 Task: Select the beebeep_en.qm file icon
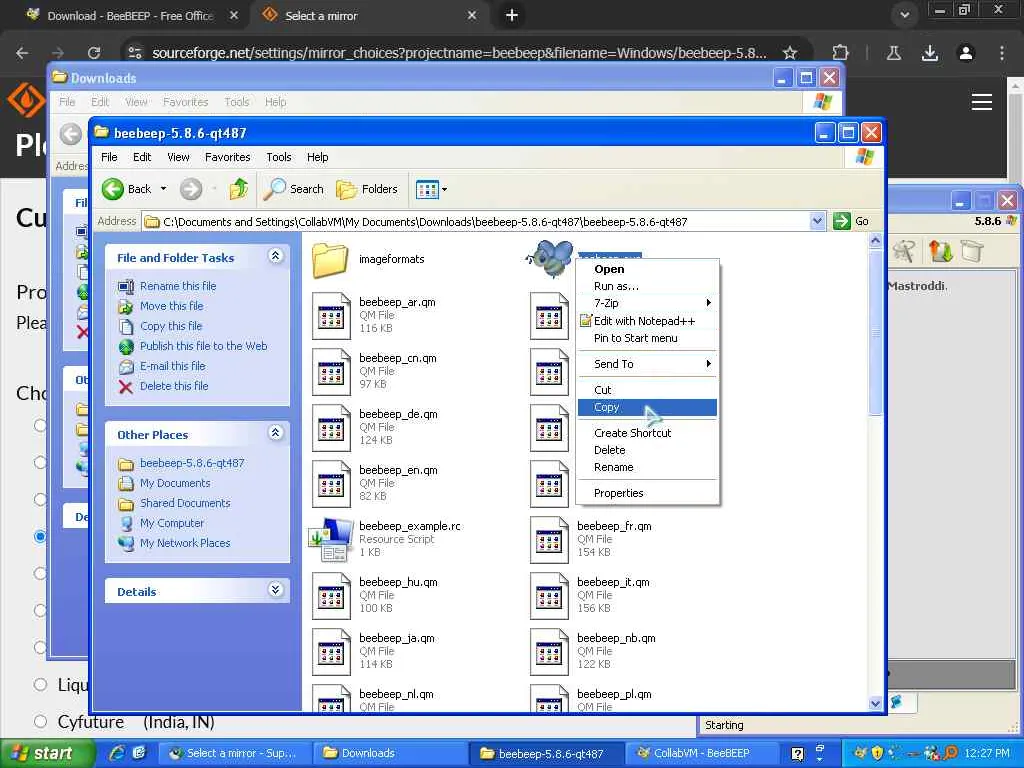point(331,485)
